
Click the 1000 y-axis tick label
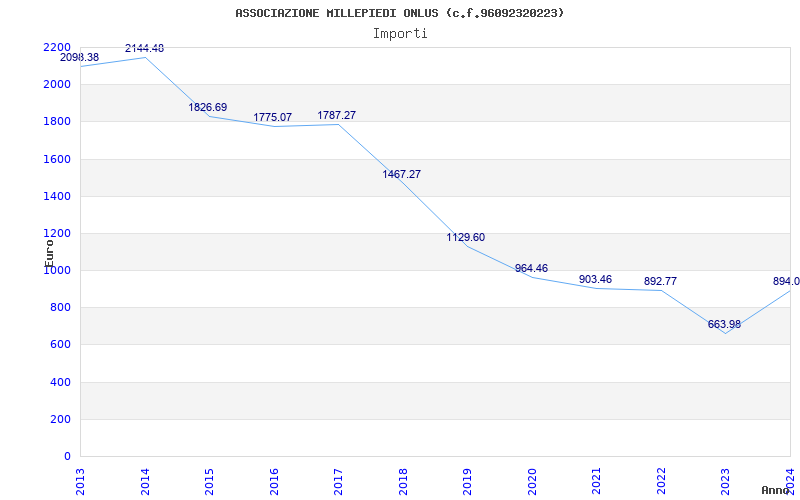point(57,270)
